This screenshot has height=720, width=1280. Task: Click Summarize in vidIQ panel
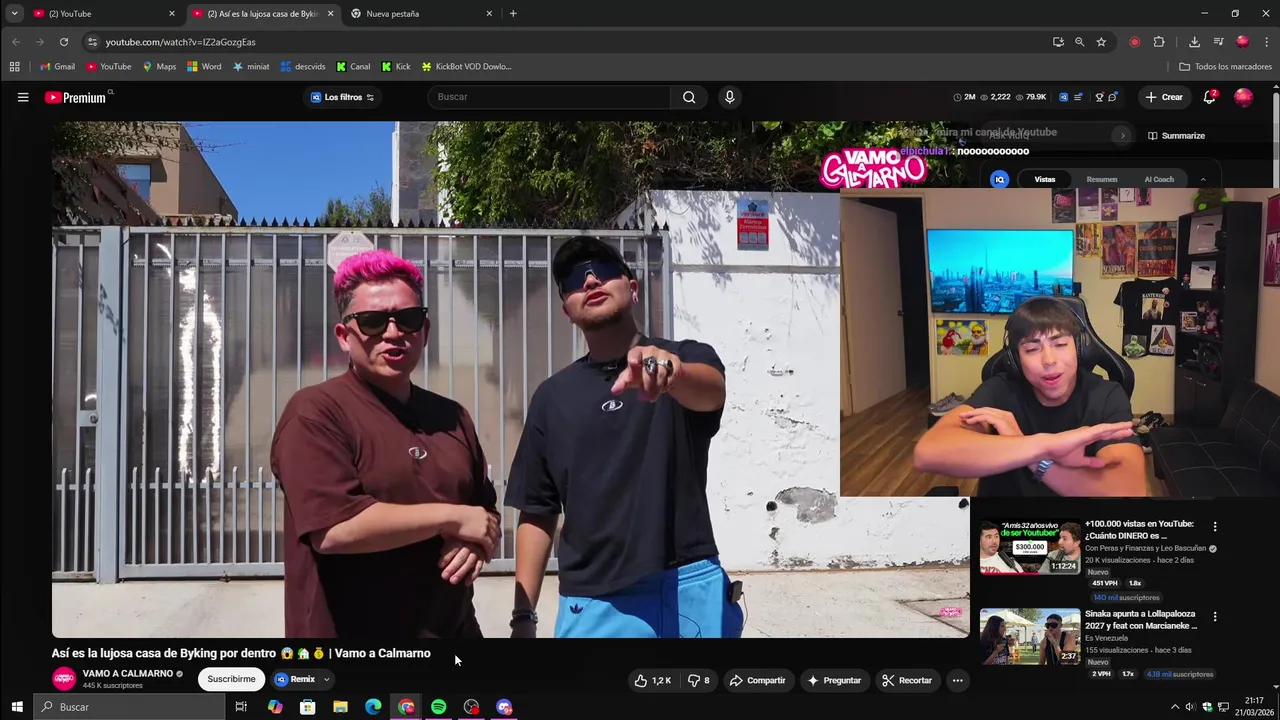coord(1176,136)
